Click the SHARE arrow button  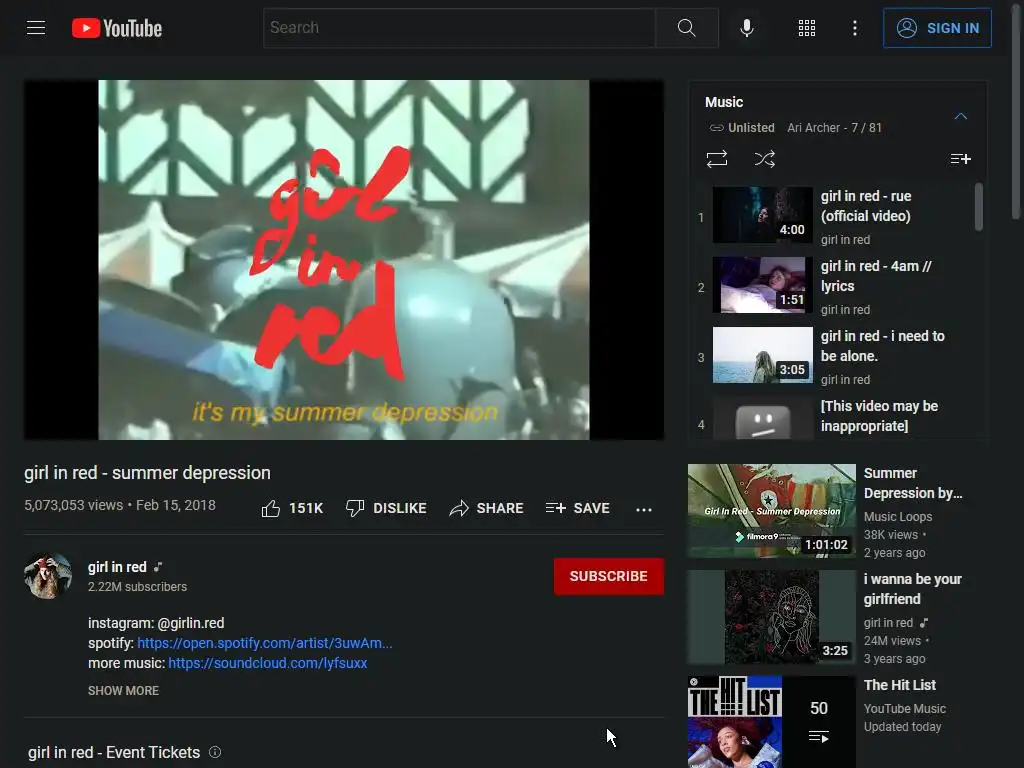(487, 508)
